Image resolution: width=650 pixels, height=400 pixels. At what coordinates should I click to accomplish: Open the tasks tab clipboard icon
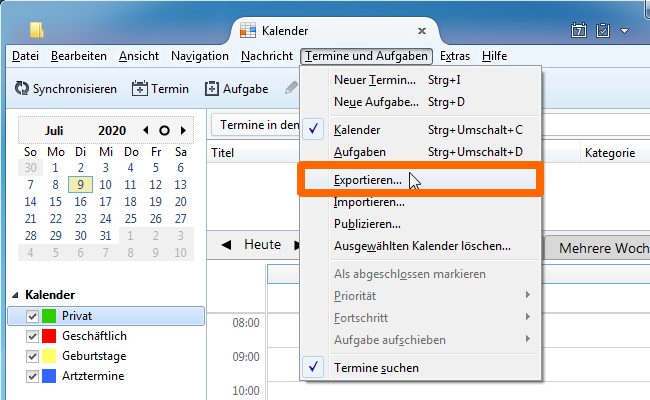coord(603,30)
